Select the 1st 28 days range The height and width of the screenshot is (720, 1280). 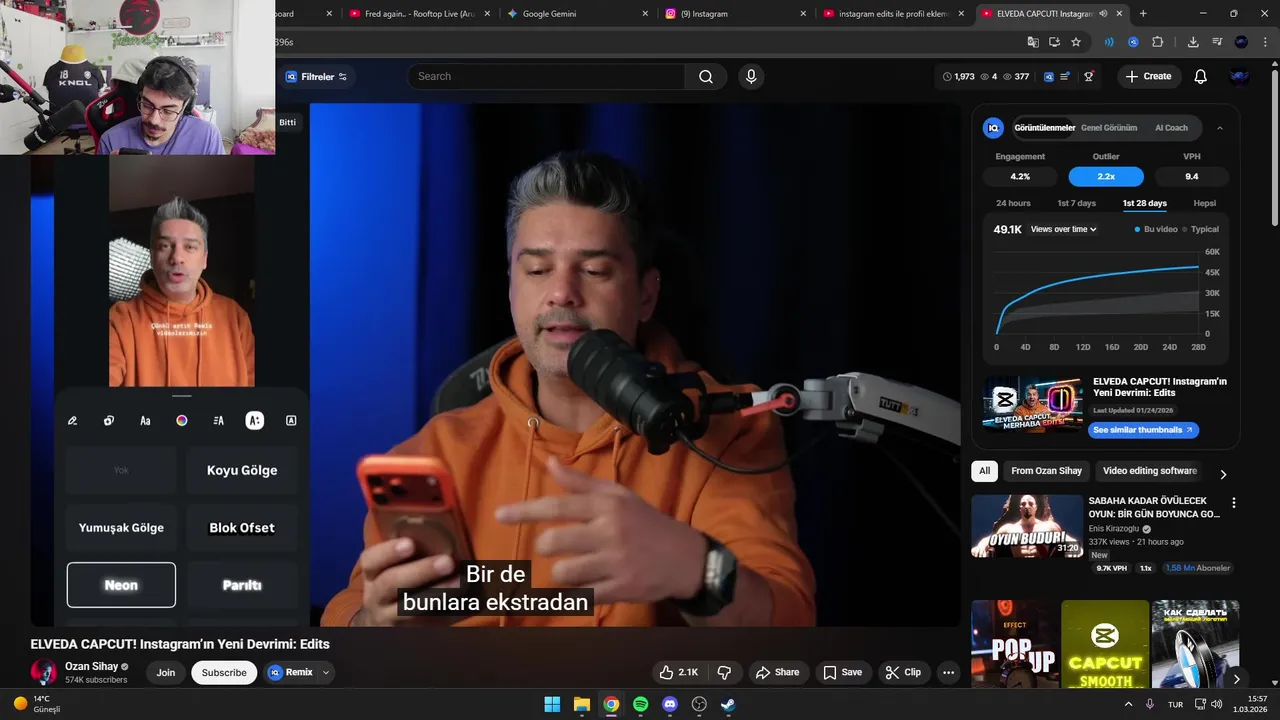point(1145,203)
